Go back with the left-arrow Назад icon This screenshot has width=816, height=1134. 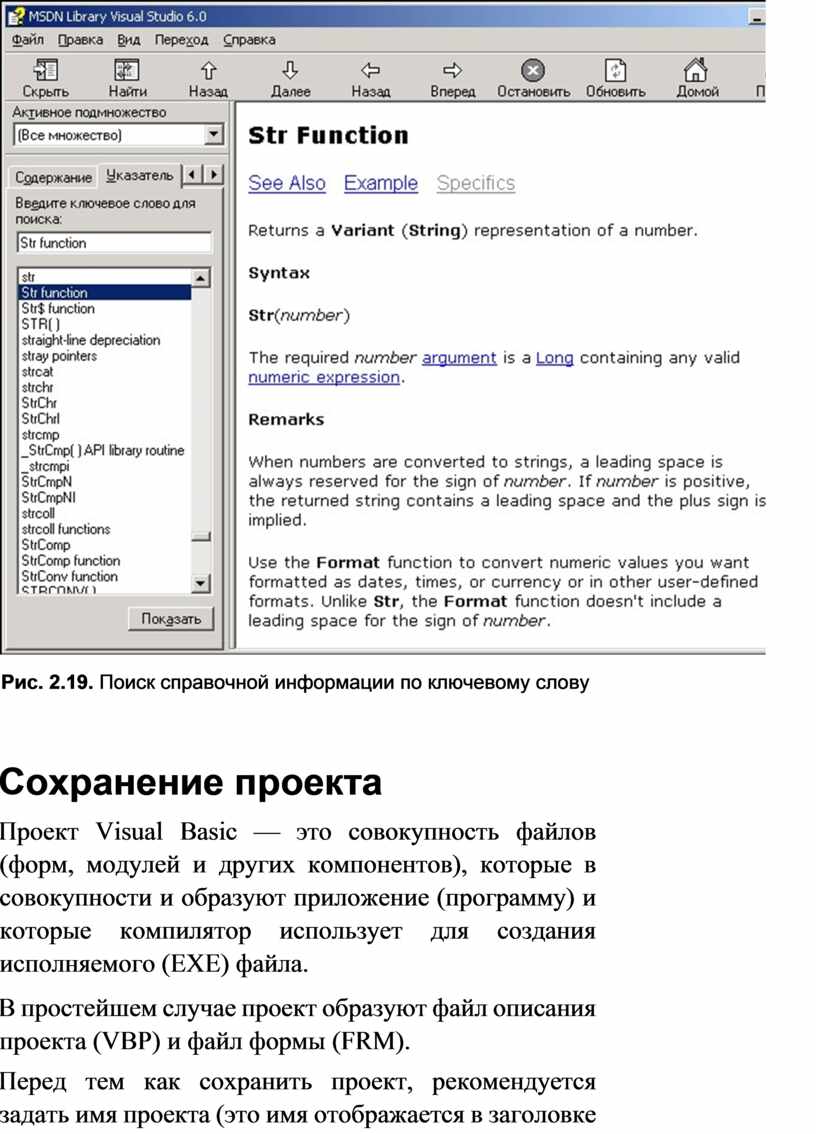370,71
